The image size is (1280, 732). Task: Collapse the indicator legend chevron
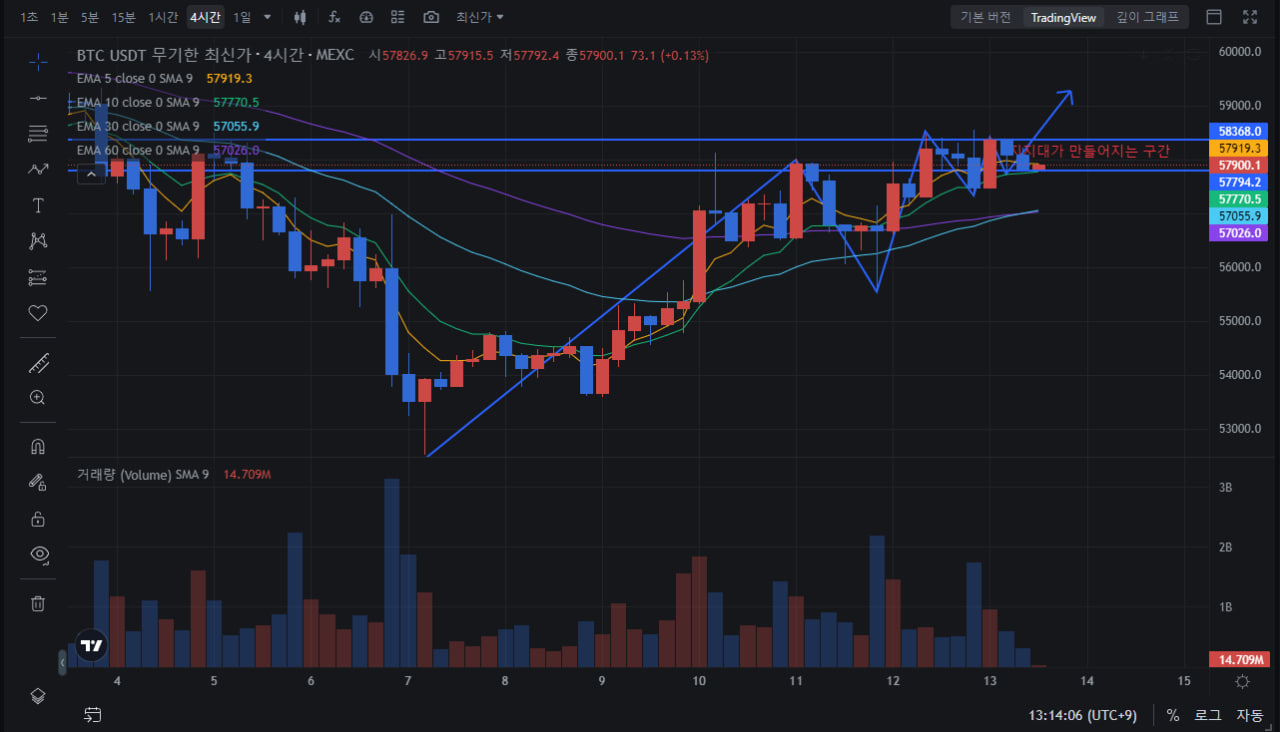[91, 174]
